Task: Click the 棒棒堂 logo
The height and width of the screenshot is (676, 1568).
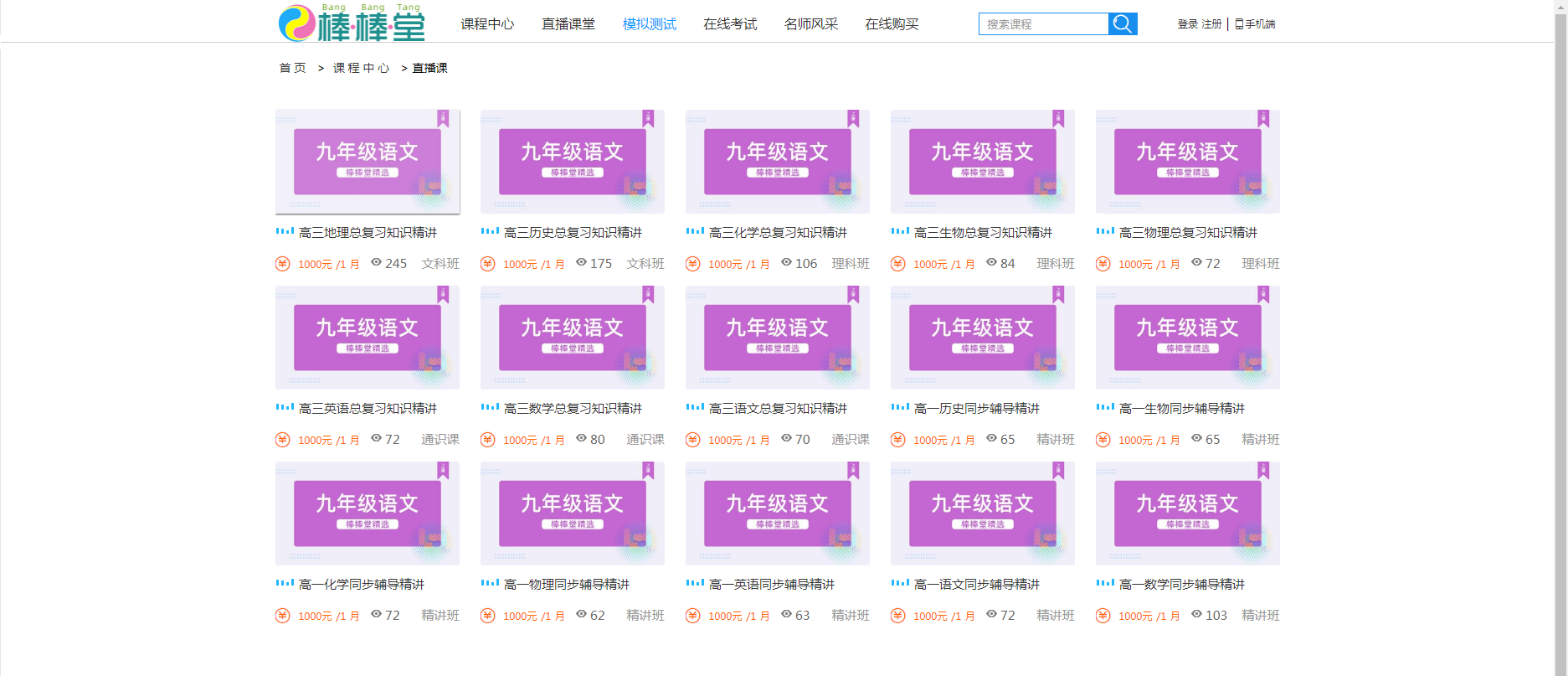Action: coord(352,23)
